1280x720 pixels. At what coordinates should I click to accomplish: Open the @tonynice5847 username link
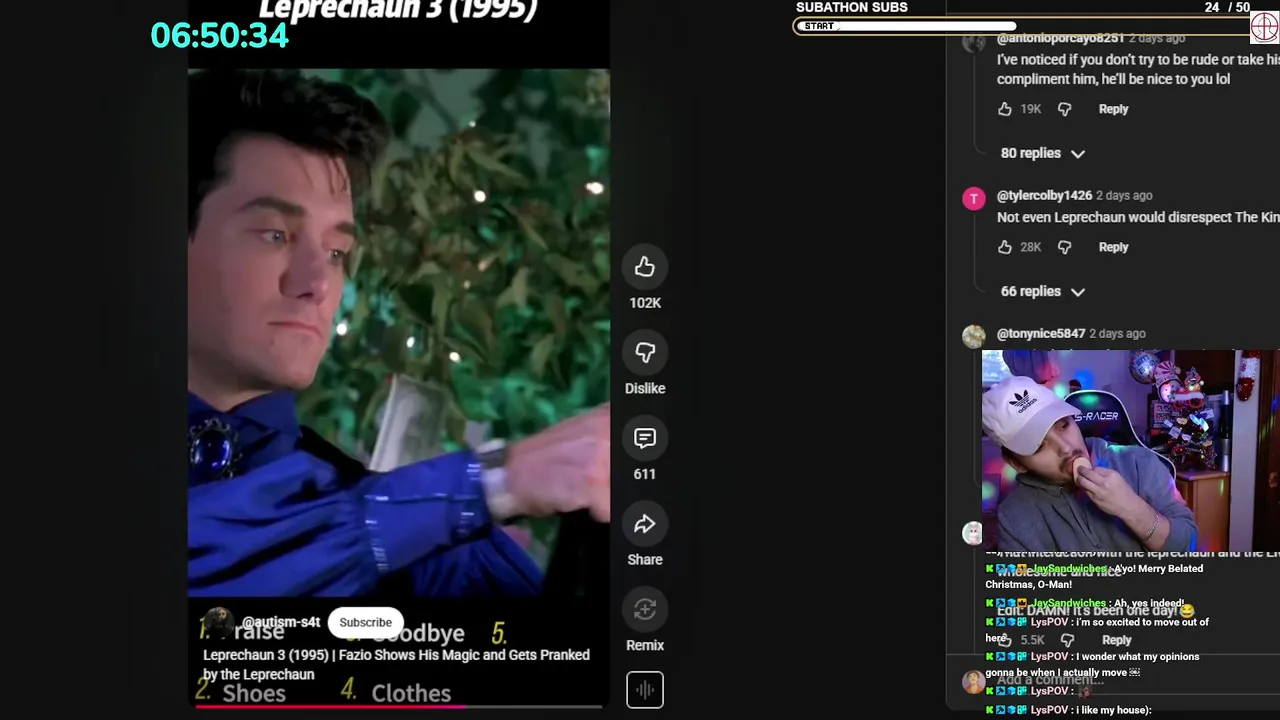coord(1041,333)
